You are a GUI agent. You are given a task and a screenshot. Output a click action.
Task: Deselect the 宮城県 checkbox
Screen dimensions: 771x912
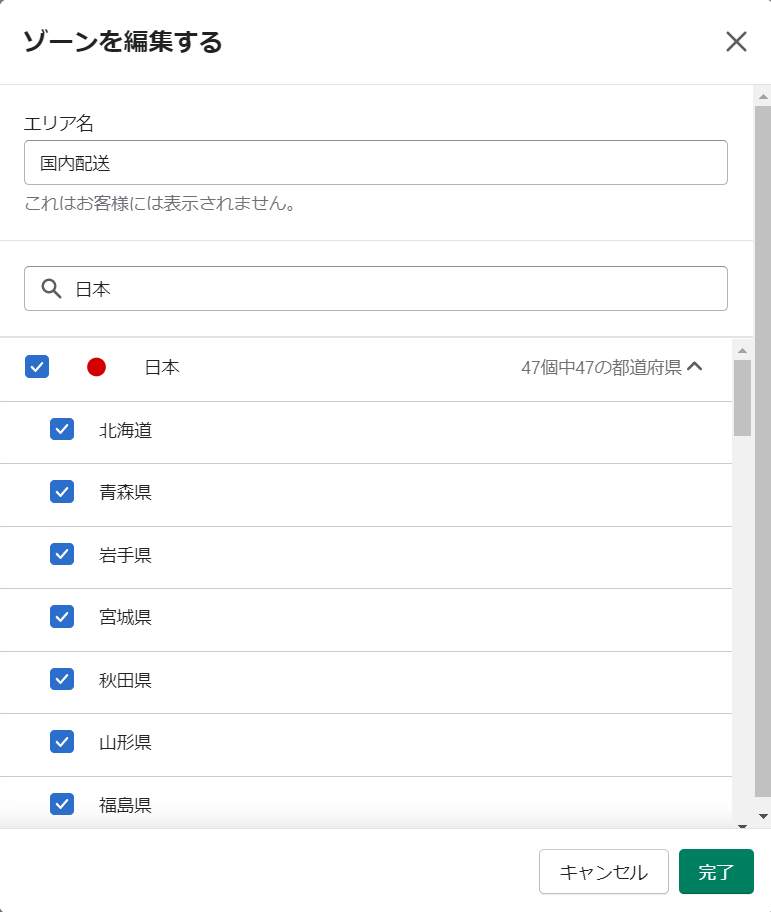click(x=62, y=617)
